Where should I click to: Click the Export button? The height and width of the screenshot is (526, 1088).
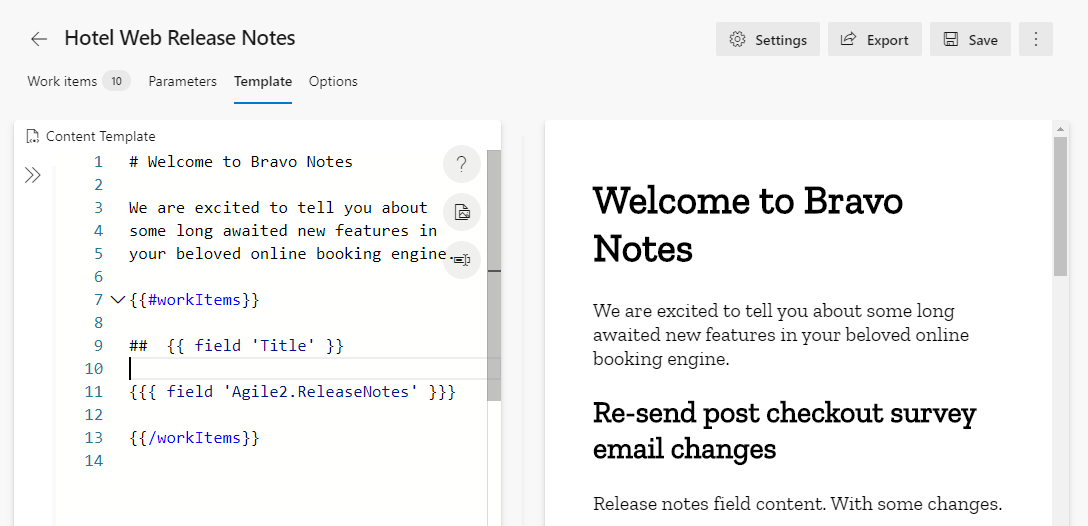click(874, 40)
